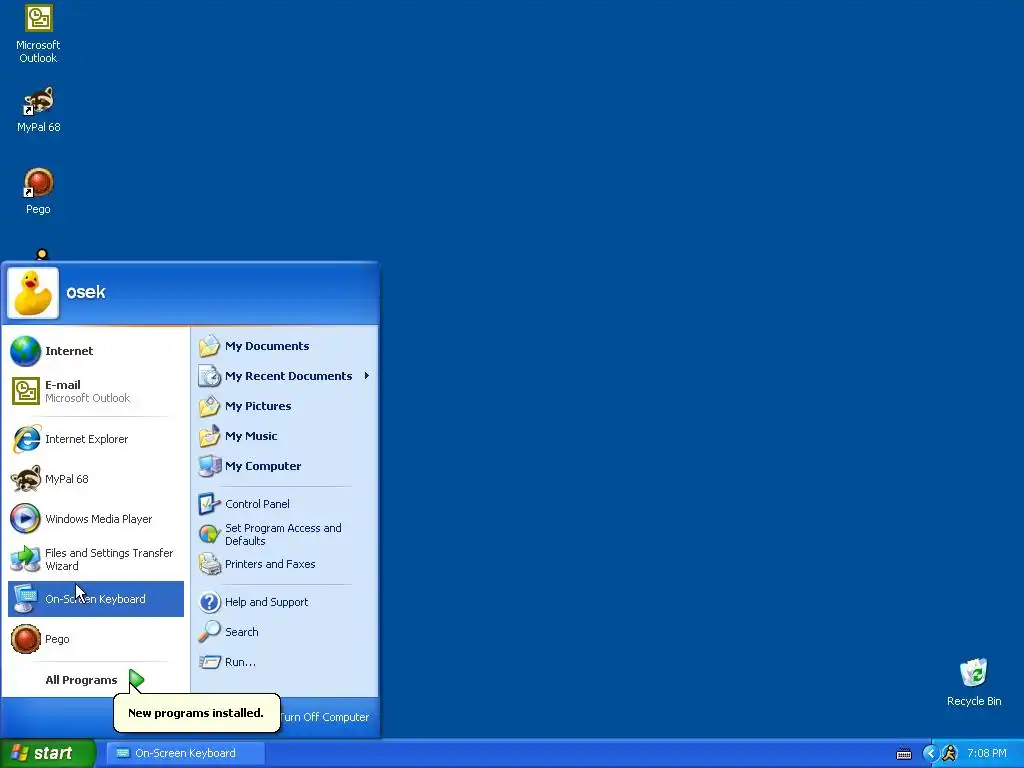
Task: Open Search from the start menu
Action: (x=285, y=632)
